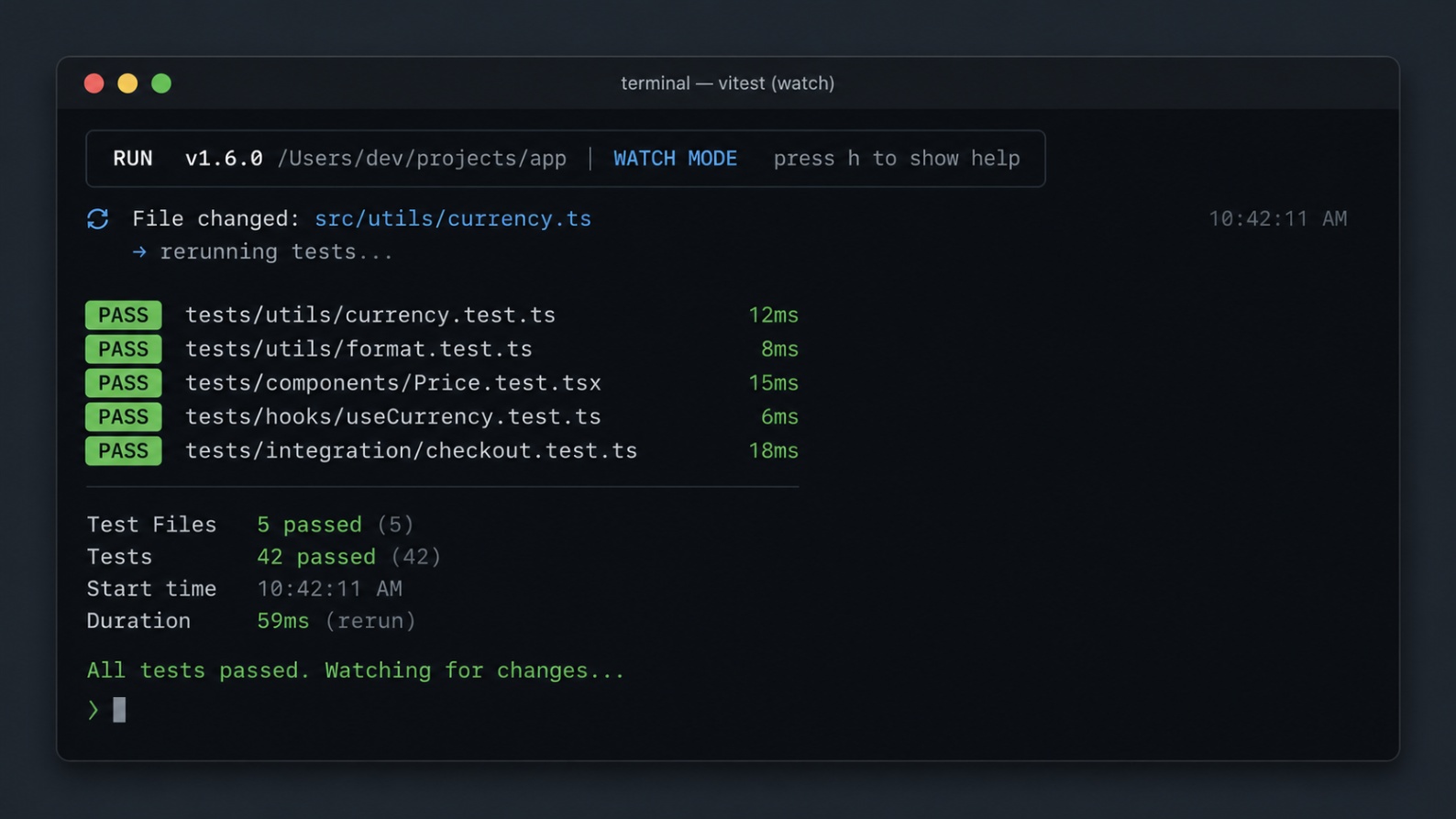Click the 8ms duration value
Image resolution: width=1456 pixels, height=819 pixels.
[x=779, y=349]
